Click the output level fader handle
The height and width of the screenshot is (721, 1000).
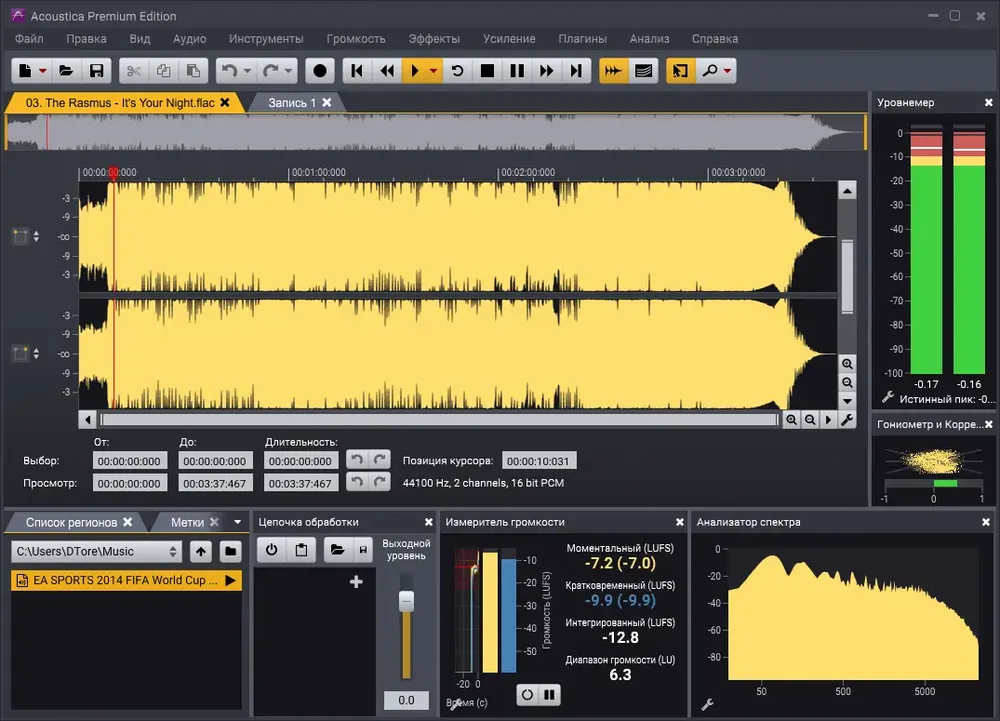point(406,601)
